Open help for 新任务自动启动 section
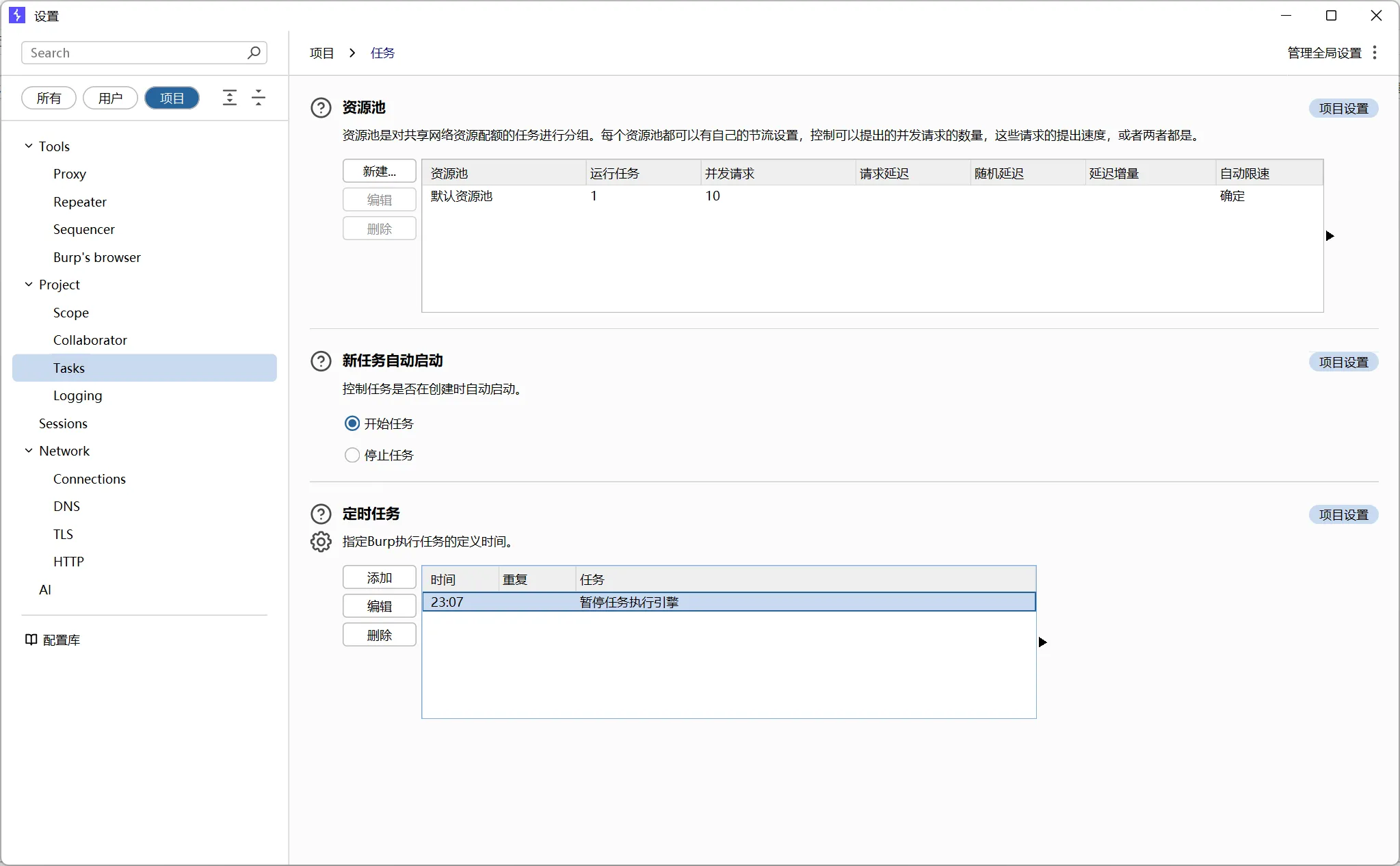 coord(321,361)
